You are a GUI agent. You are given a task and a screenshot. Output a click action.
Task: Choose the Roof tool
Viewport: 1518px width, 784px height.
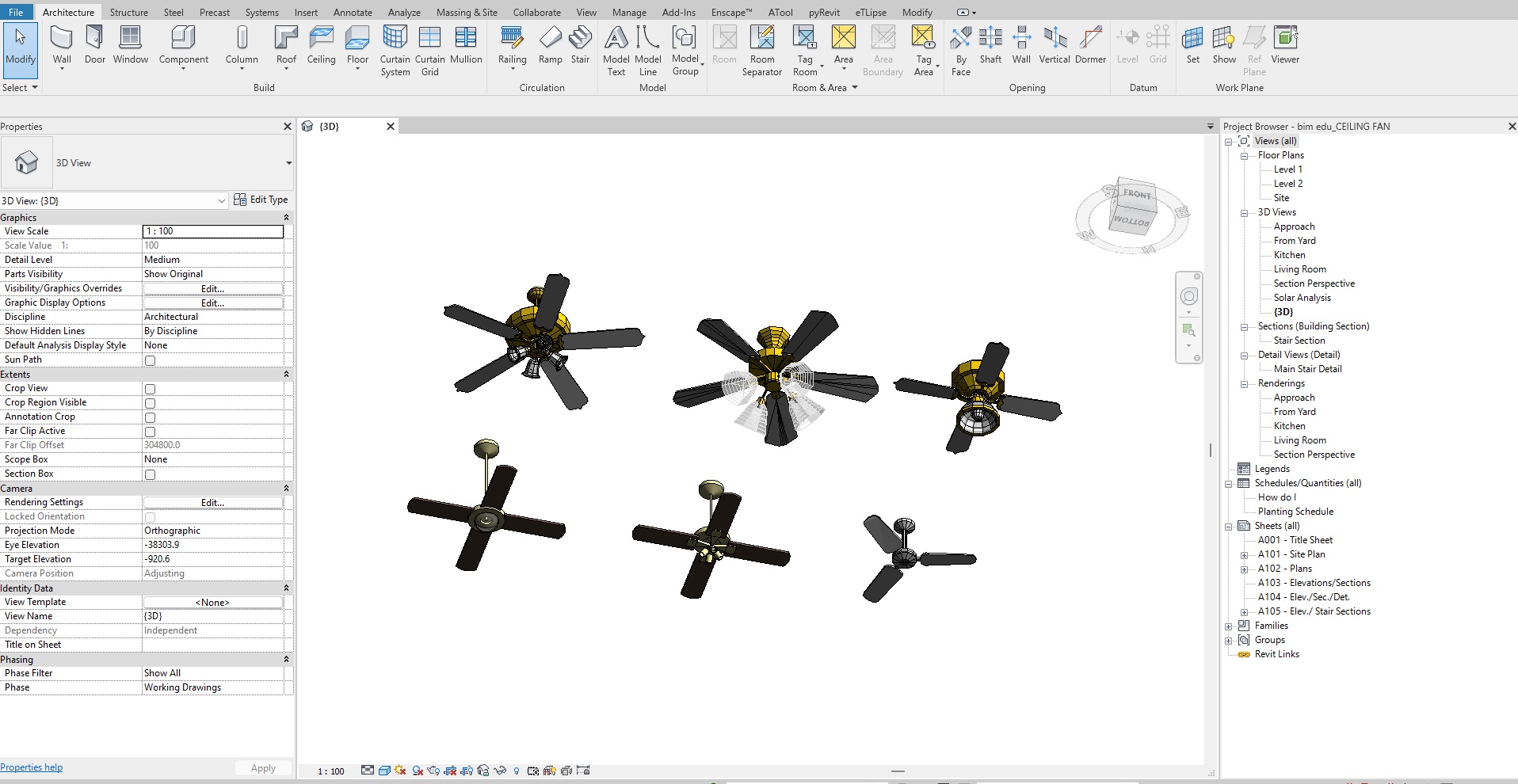[x=286, y=44]
